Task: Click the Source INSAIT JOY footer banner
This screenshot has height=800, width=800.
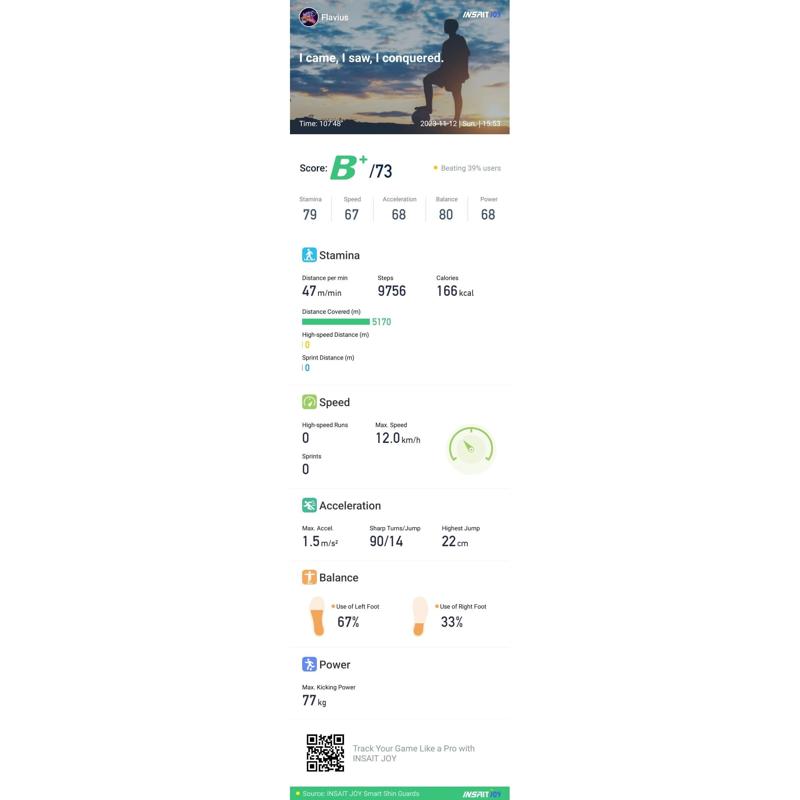Action: tap(399, 793)
